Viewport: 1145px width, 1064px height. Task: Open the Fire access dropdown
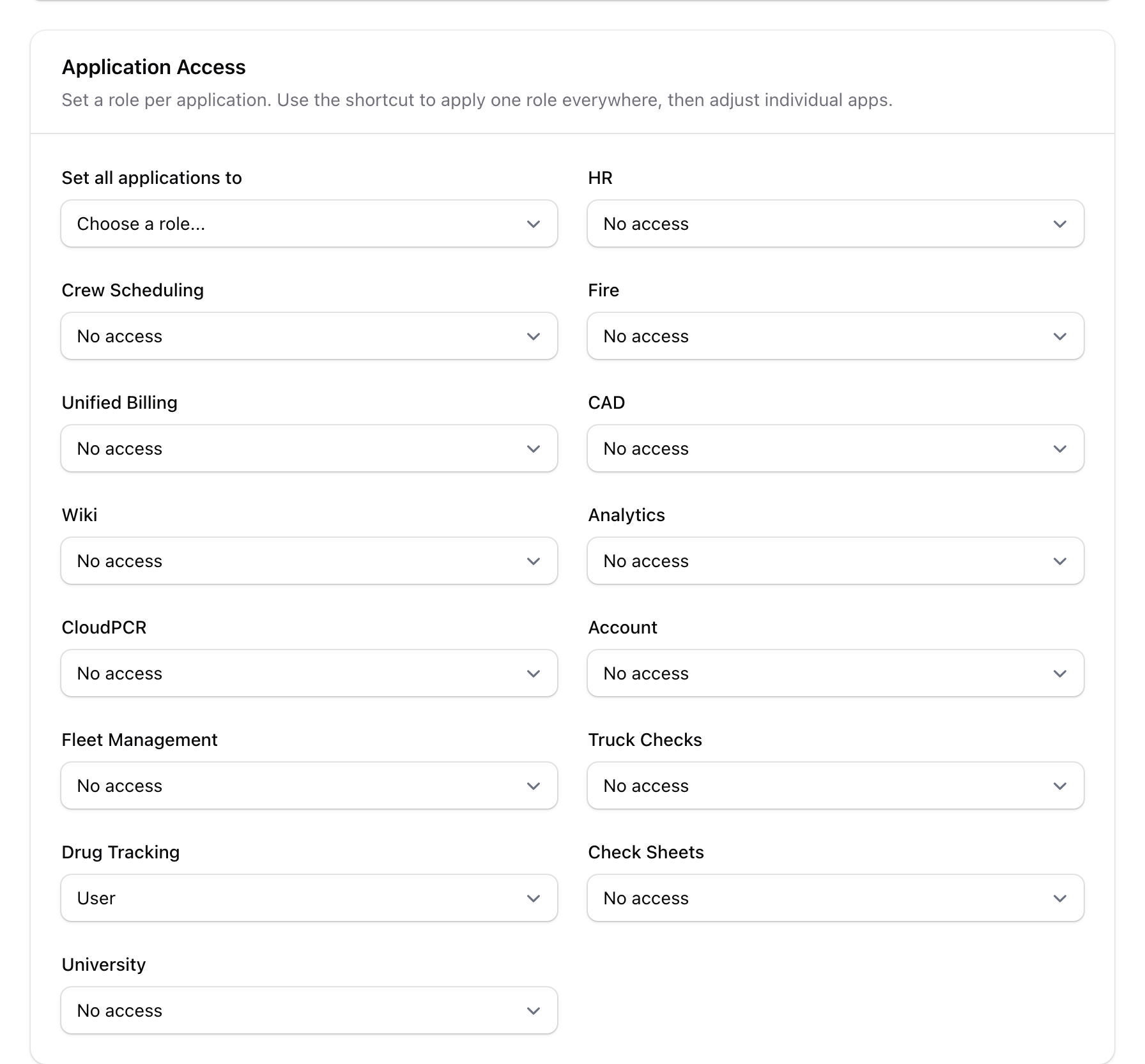coord(836,336)
